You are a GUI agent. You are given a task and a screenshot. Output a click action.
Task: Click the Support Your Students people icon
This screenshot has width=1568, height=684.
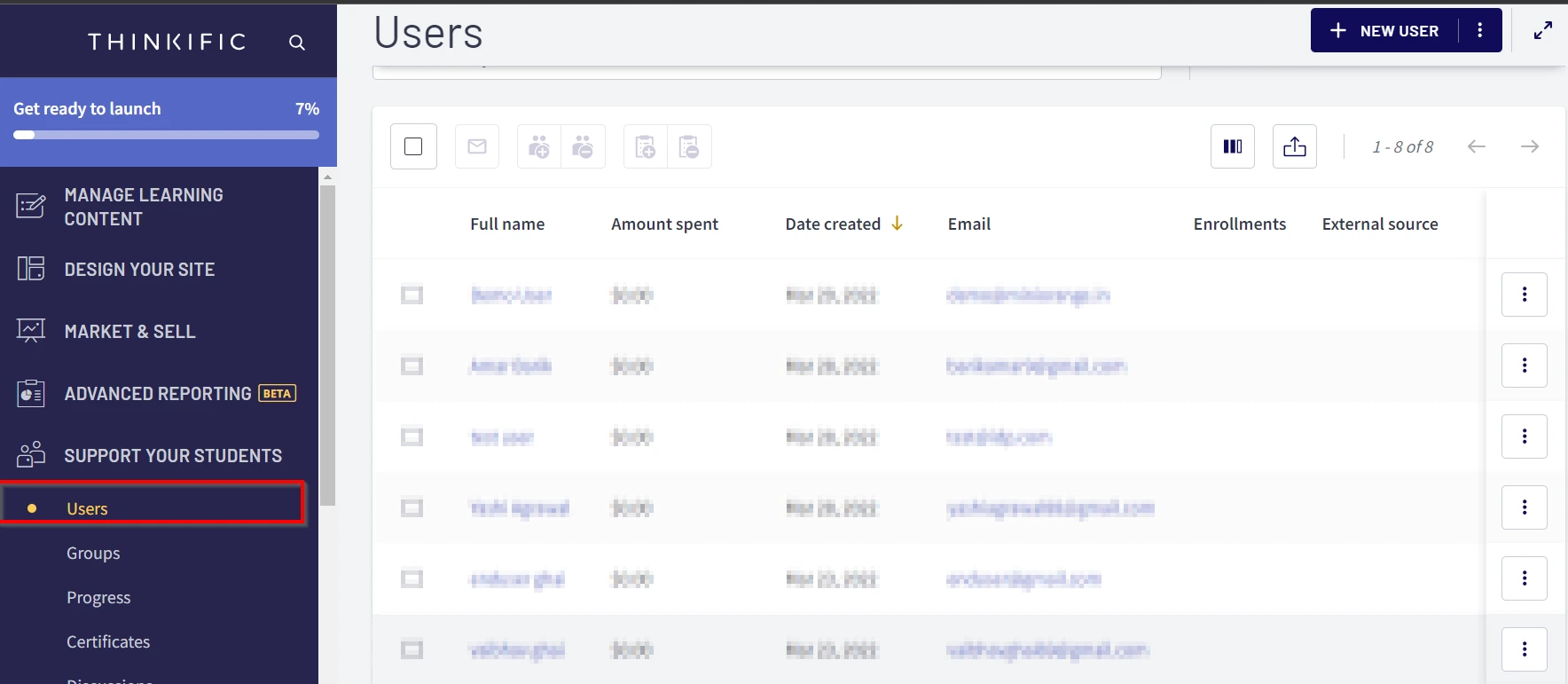[x=31, y=454]
